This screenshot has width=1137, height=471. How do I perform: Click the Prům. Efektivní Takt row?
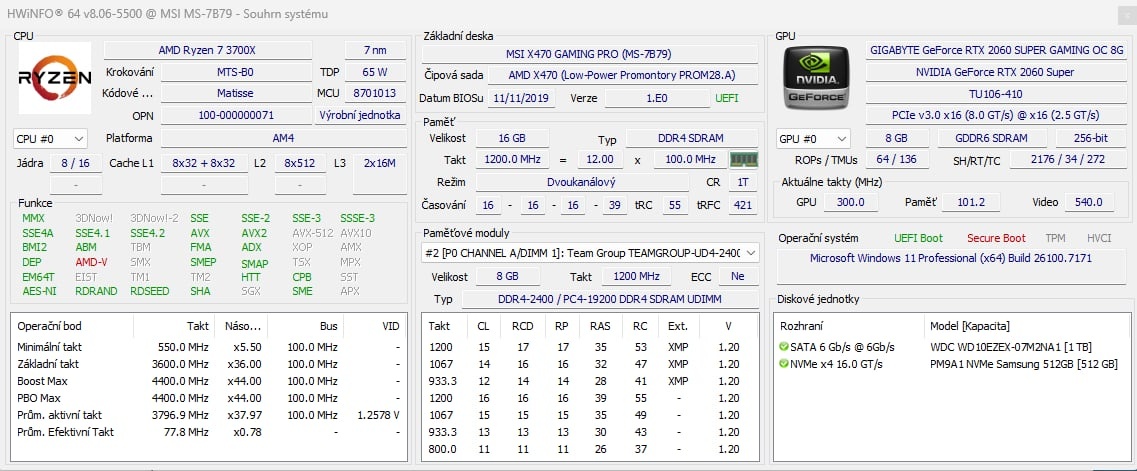tap(209, 432)
